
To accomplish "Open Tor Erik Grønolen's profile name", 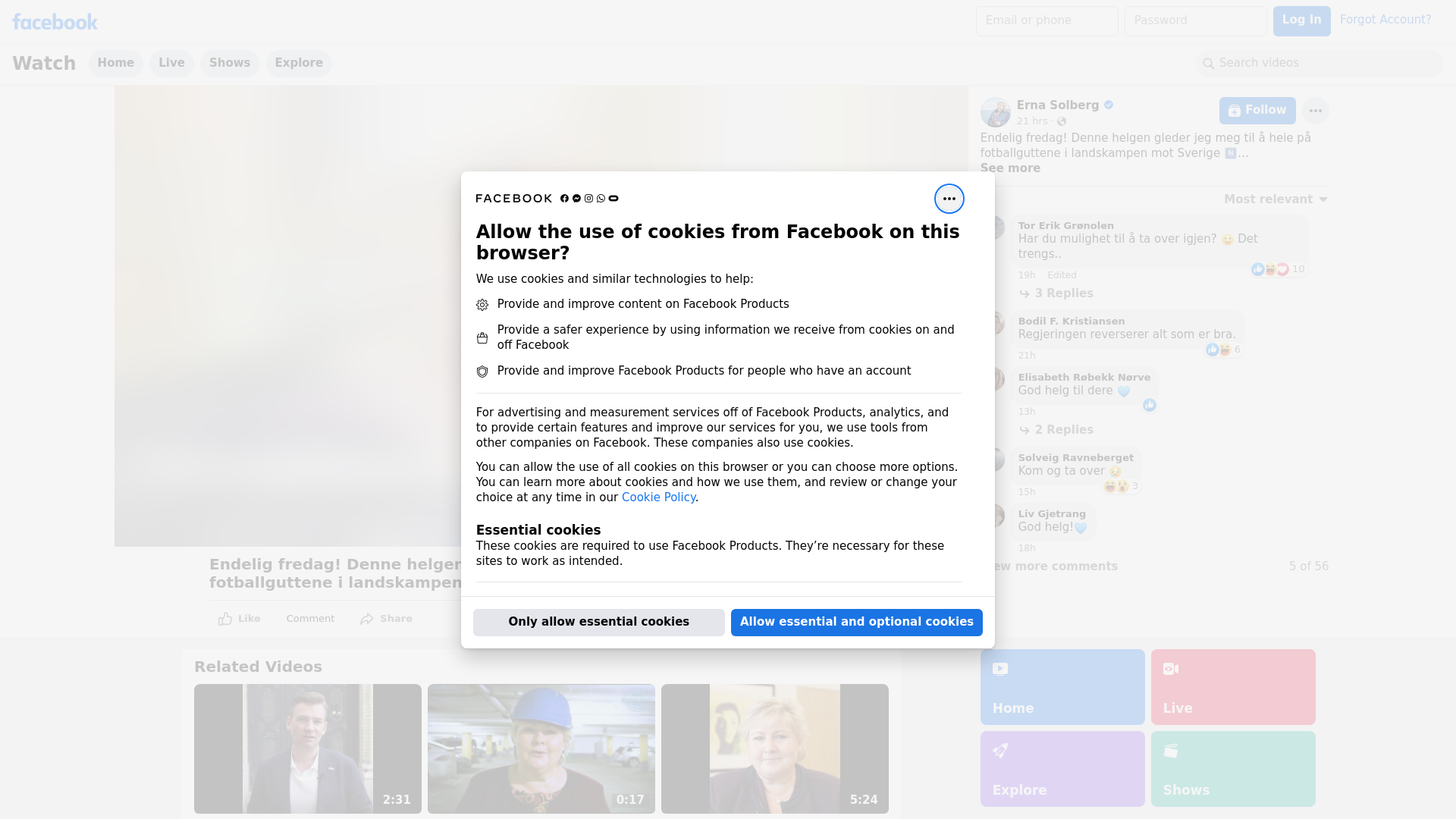I will (1065, 226).
